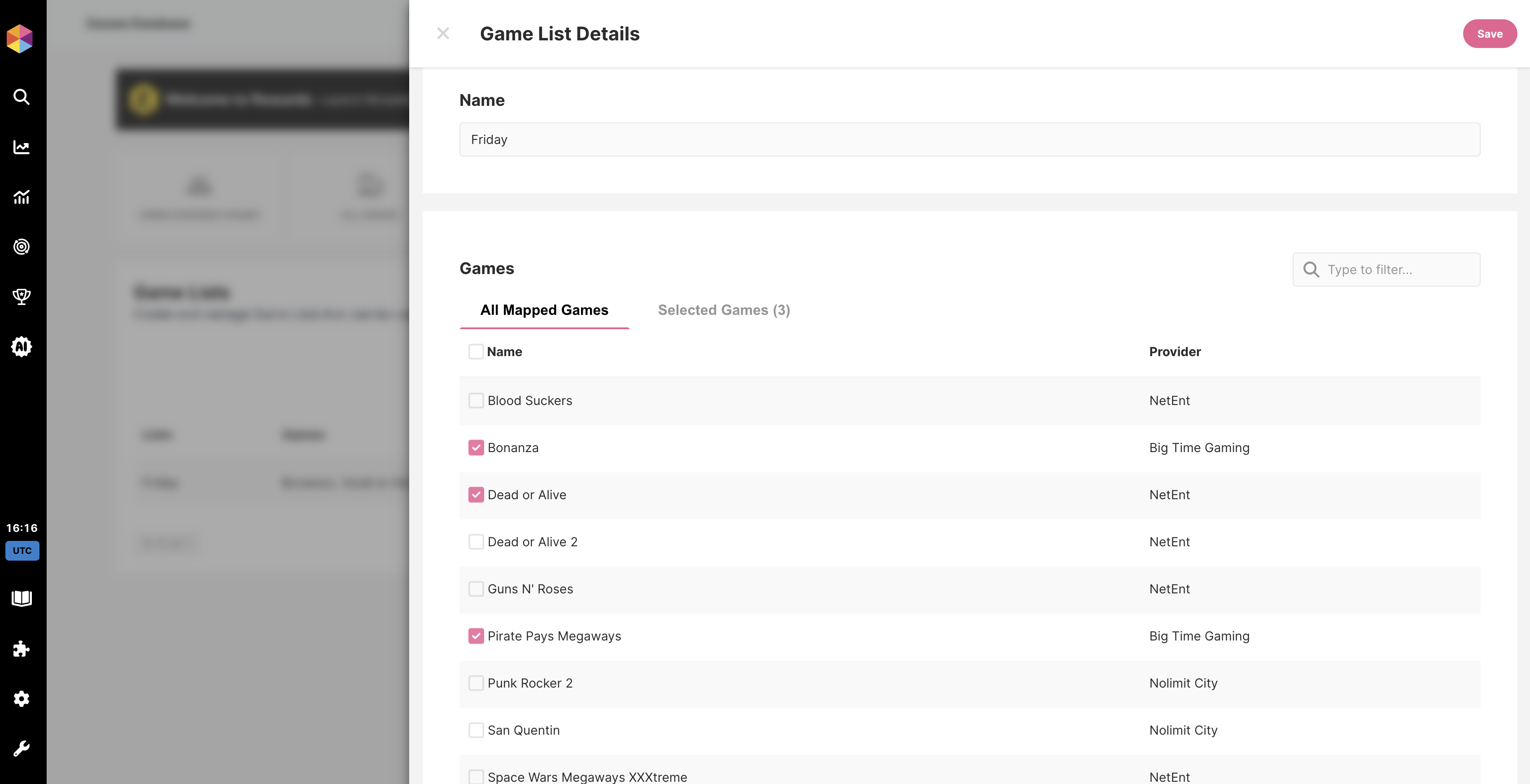Close the Game List Details panel
The height and width of the screenshot is (784, 1530).
point(442,34)
